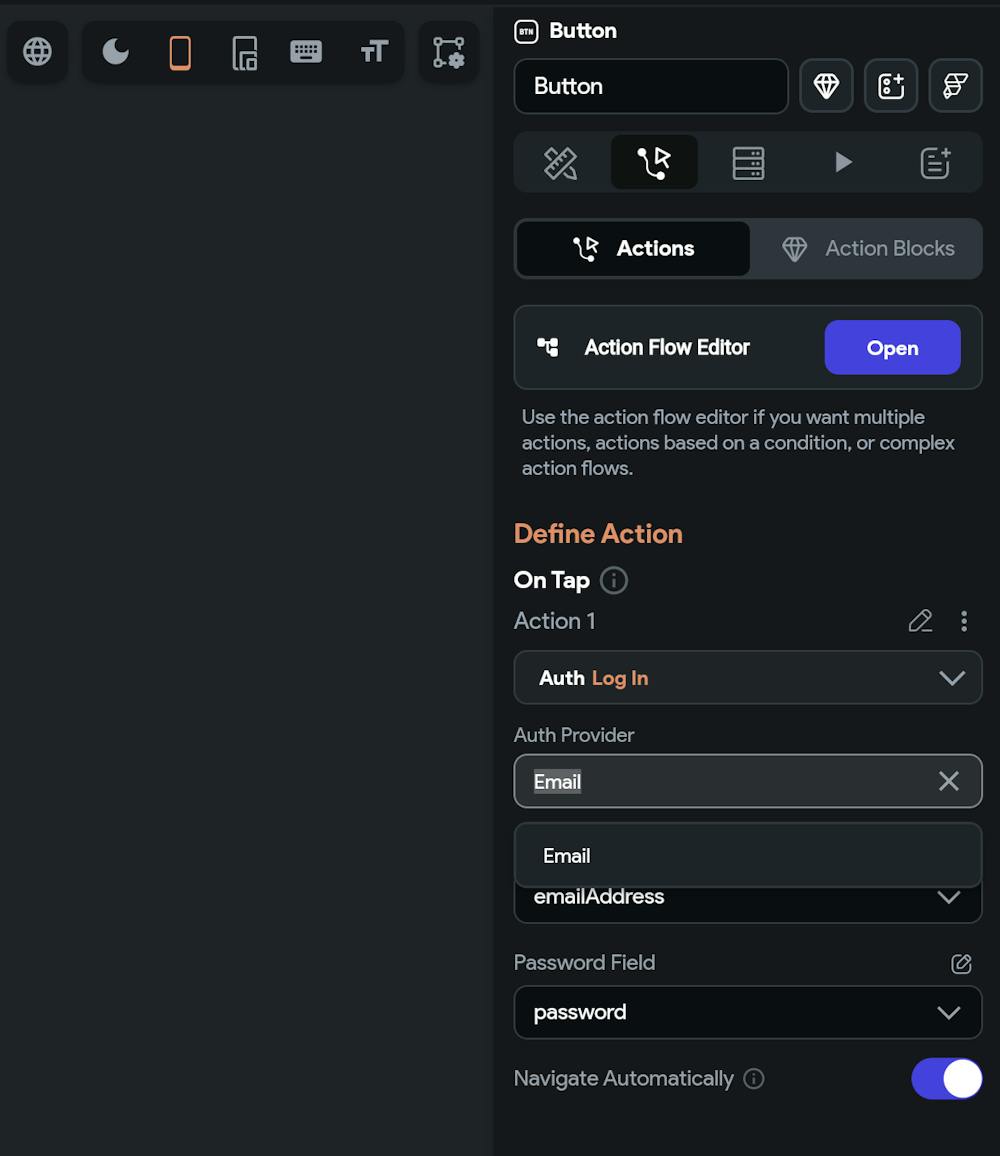The height and width of the screenshot is (1156, 1000).
Task: Toggle dark mode moon icon
Action: pos(116,51)
